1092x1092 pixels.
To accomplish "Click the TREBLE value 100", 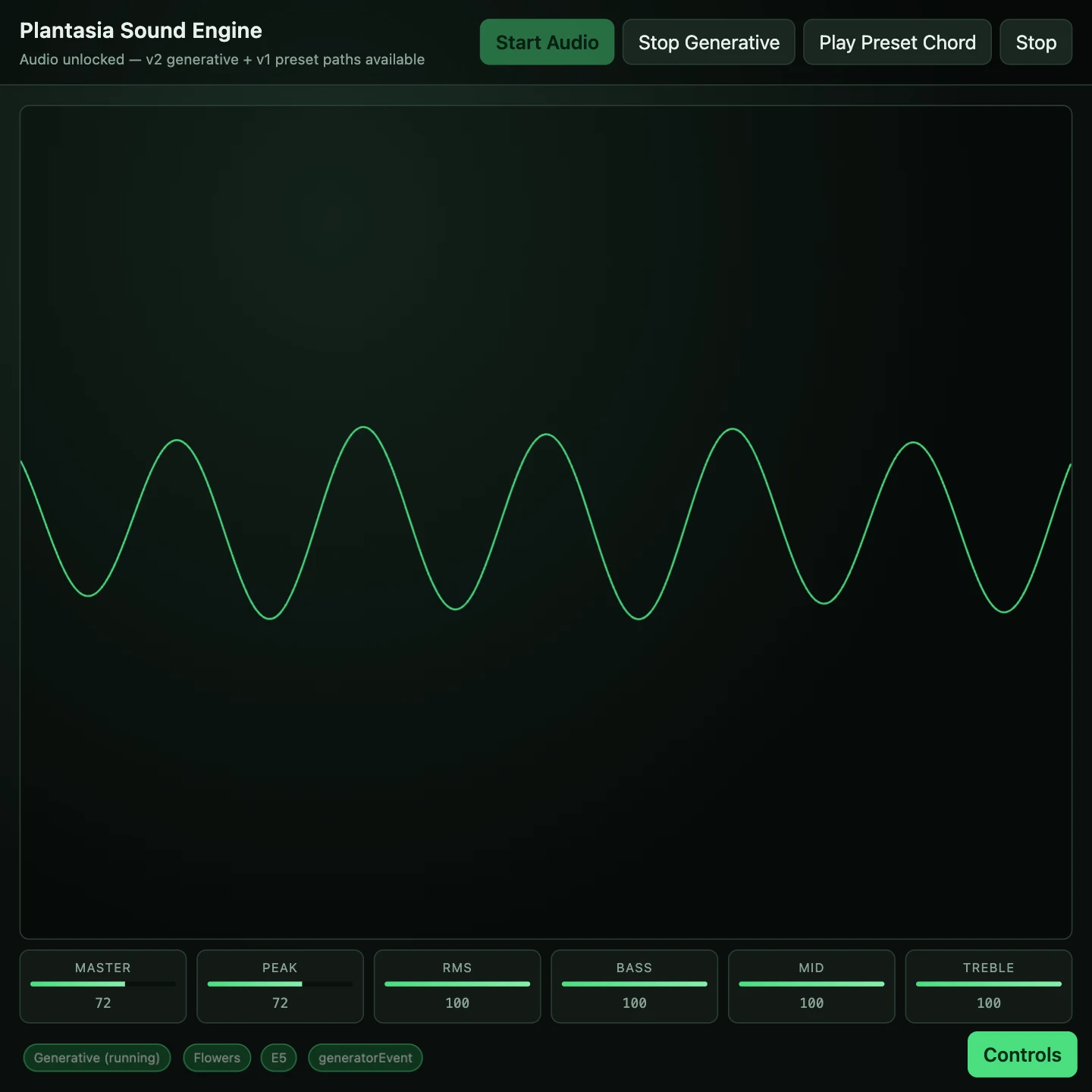I will (x=989, y=1003).
